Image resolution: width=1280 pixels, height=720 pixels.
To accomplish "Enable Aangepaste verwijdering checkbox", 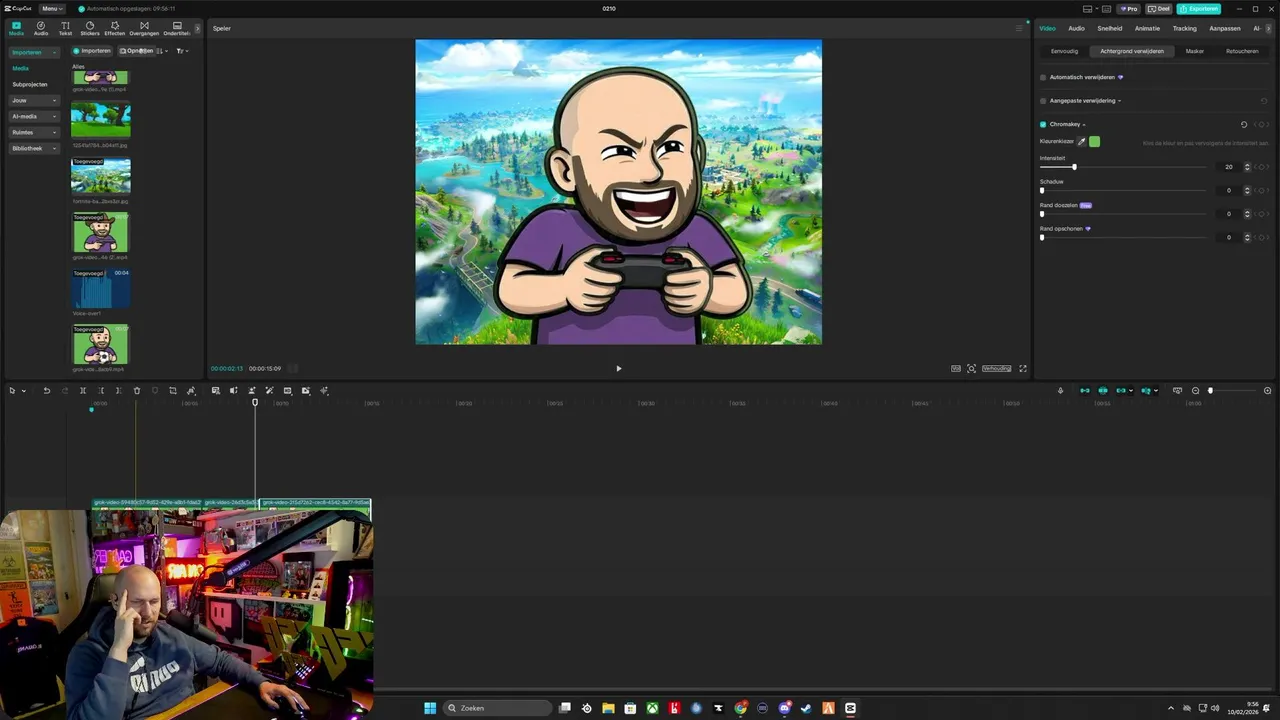I will pos(1043,101).
